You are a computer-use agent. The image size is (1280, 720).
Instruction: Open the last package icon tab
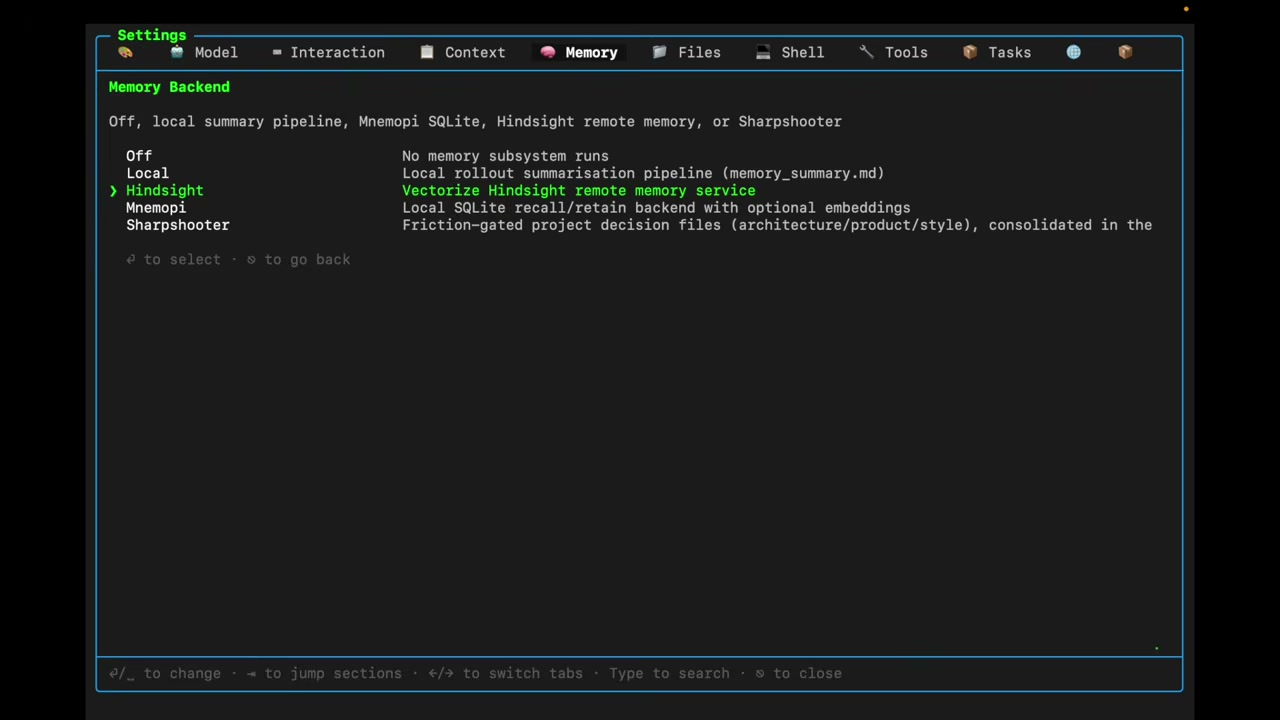pyautogui.click(x=1125, y=52)
